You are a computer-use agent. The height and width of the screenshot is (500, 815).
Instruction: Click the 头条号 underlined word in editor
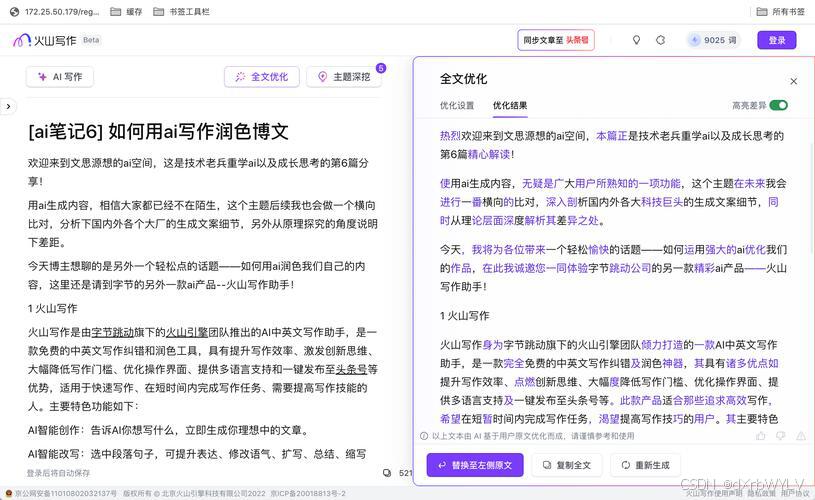(351, 370)
